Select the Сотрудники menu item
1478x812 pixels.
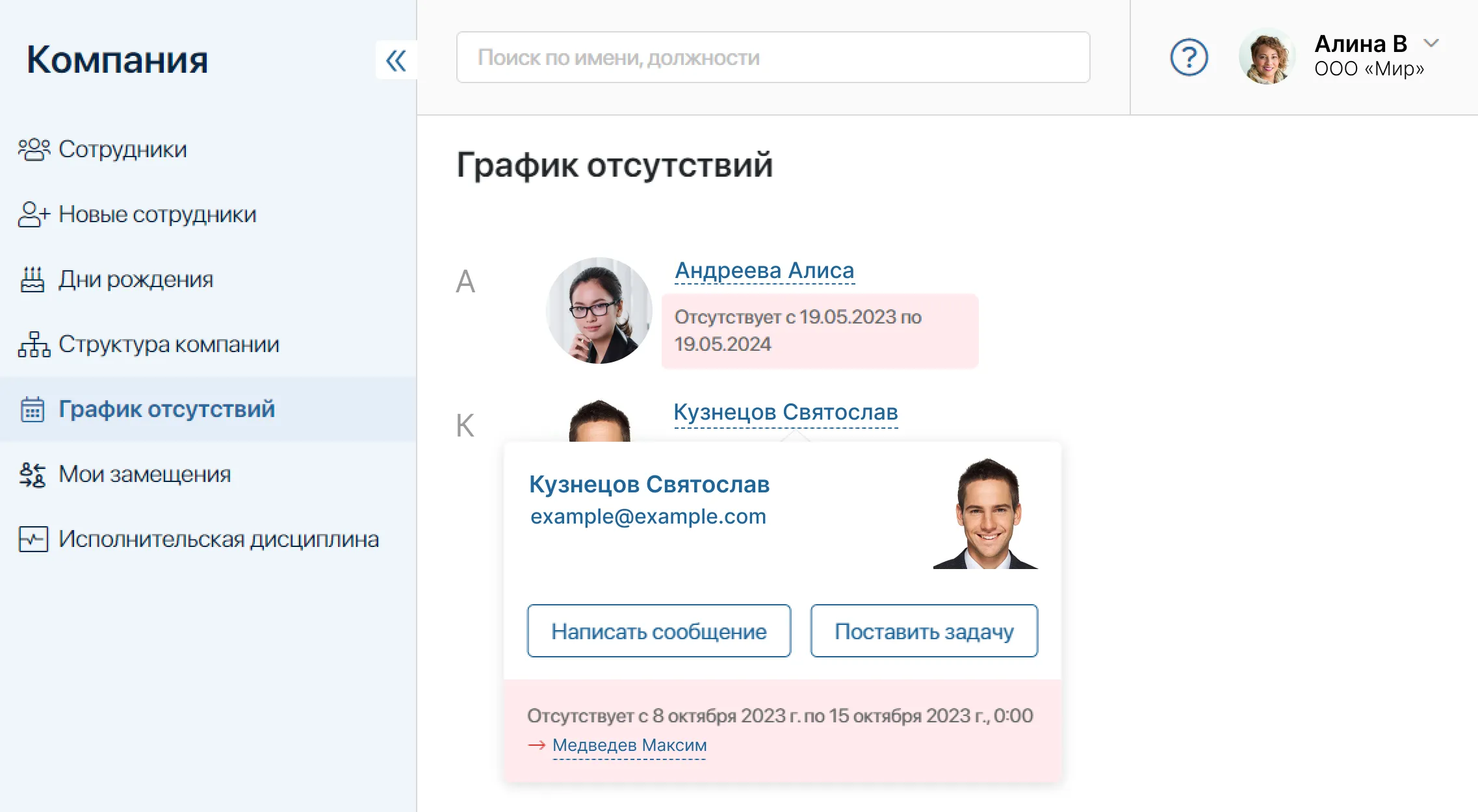(x=122, y=149)
